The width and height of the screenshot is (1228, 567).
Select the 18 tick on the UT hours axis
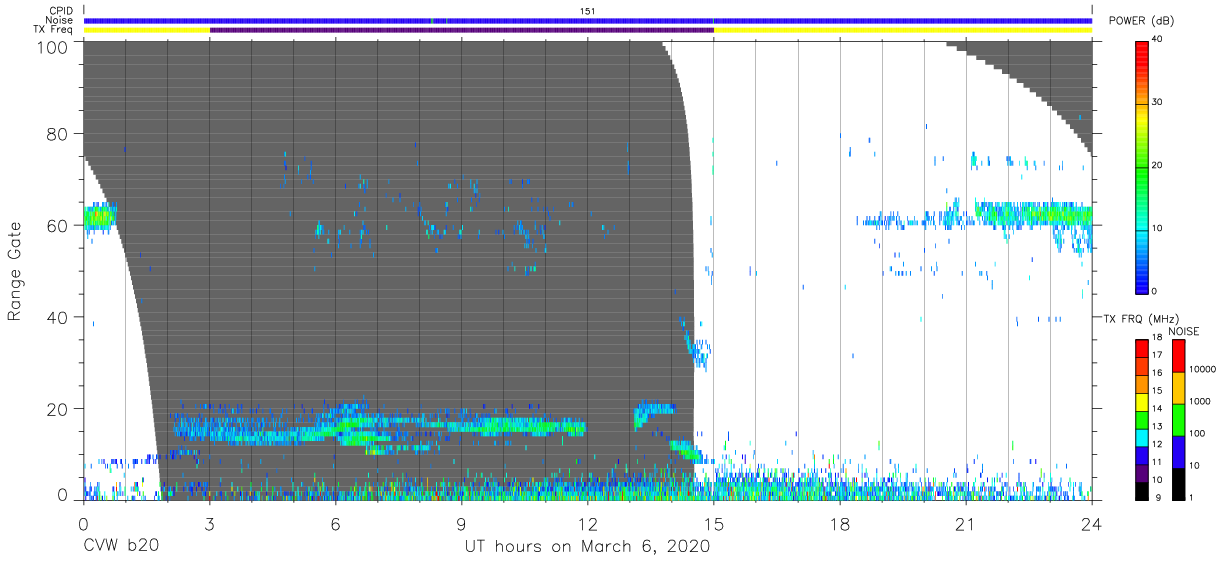[839, 523]
